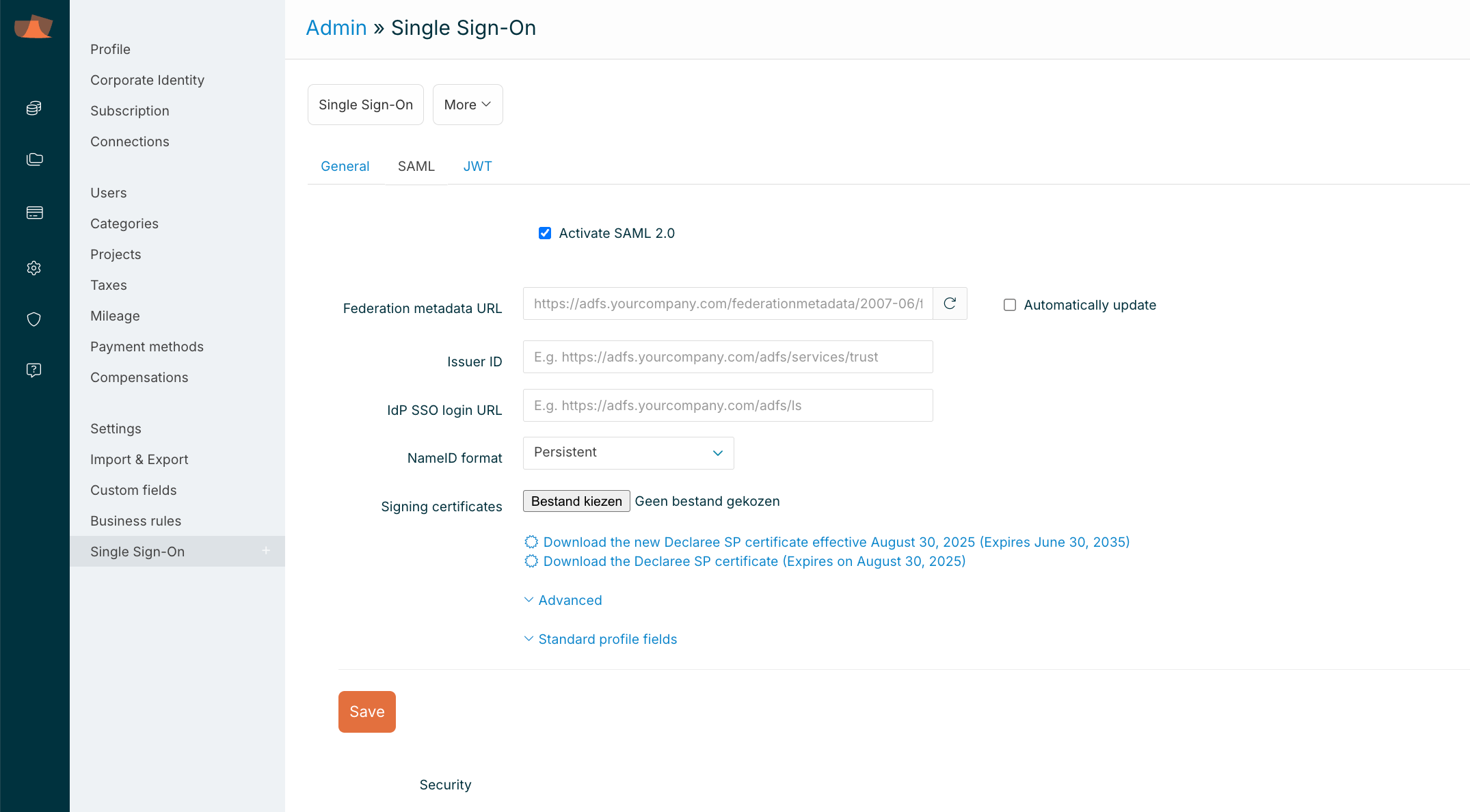Click the plus icon beside Single Sign-On
The height and width of the screenshot is (812, 1470).
pyautogui.click(x=266, y=551)
